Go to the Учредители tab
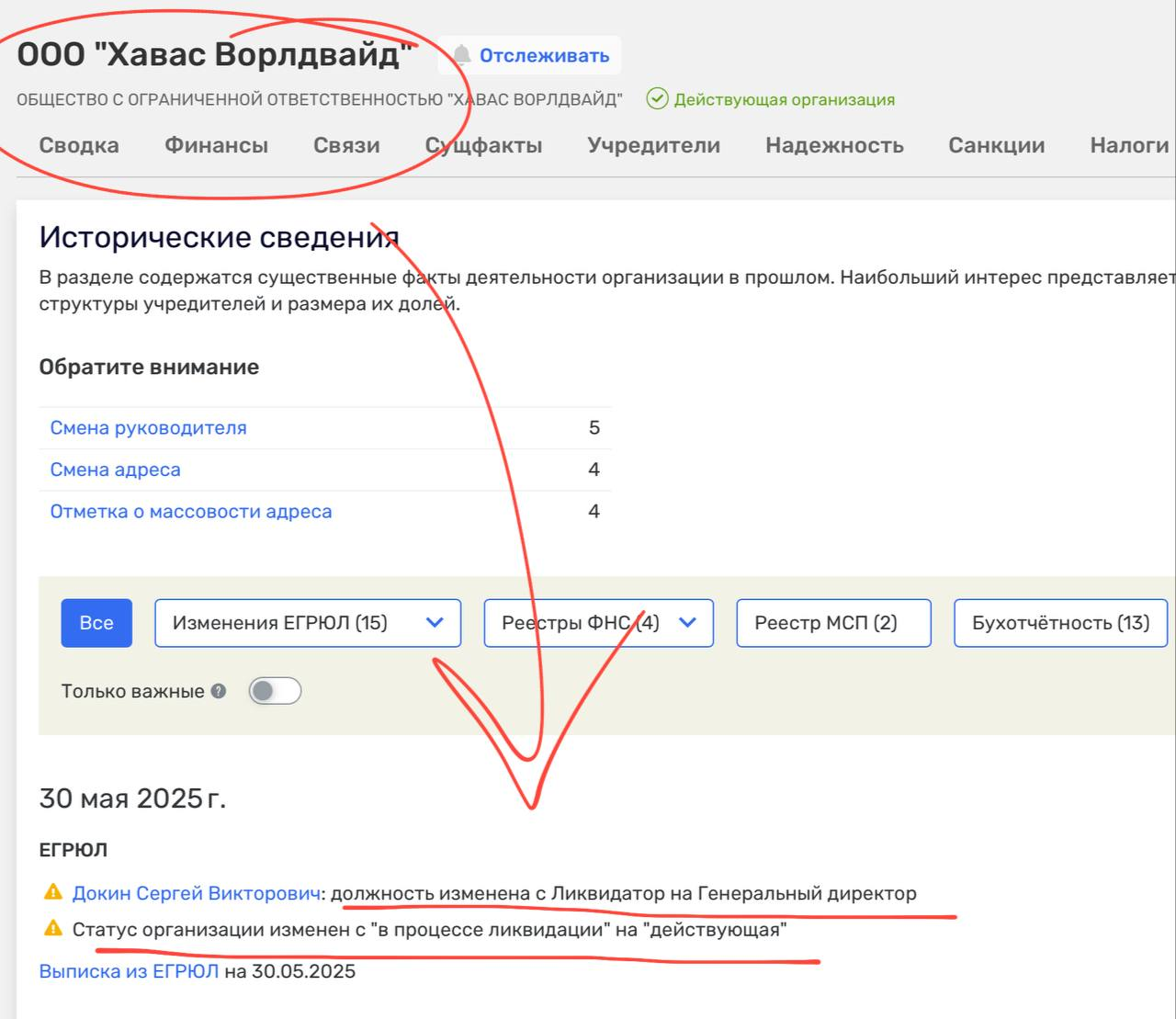The height and width of the screenshot is (1019, 1176). coord(653,145)
